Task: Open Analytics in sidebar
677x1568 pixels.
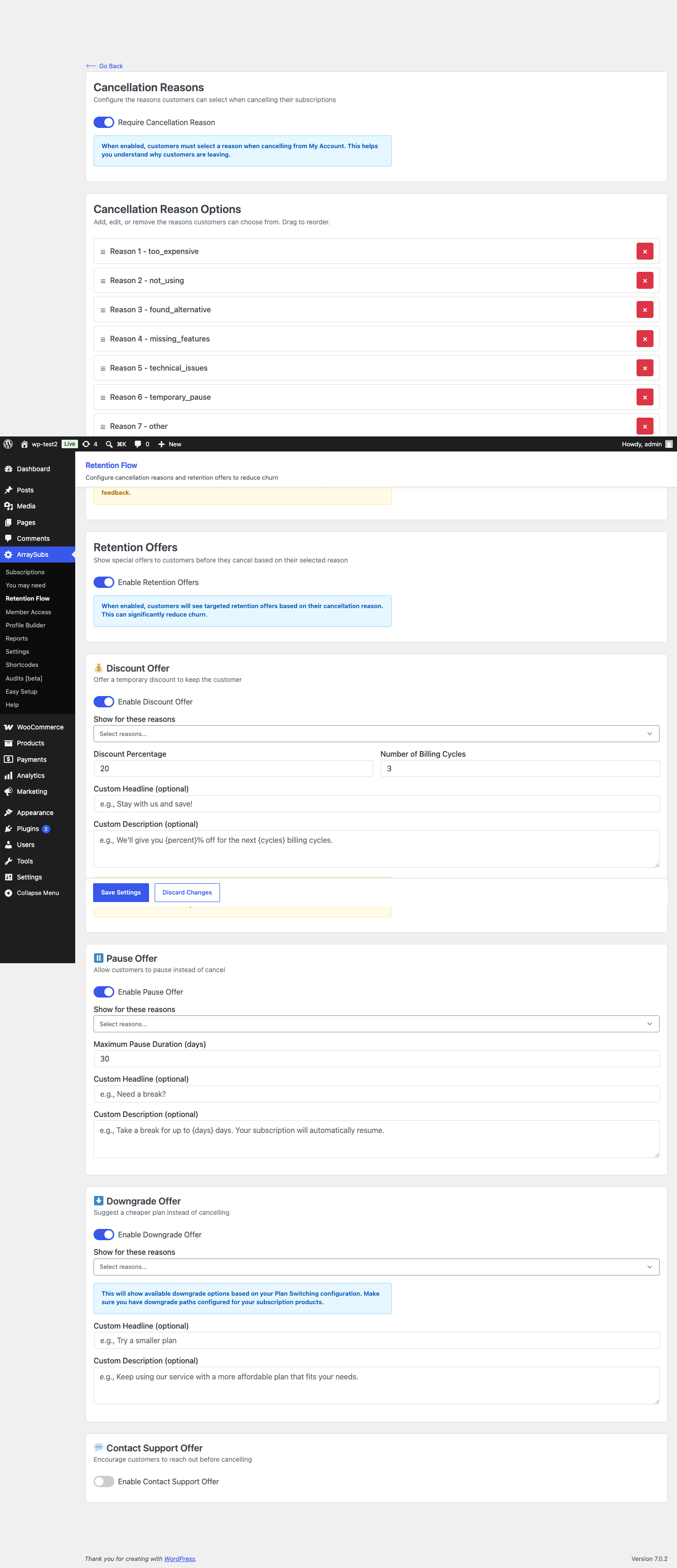Action: (x=31, y=776)
